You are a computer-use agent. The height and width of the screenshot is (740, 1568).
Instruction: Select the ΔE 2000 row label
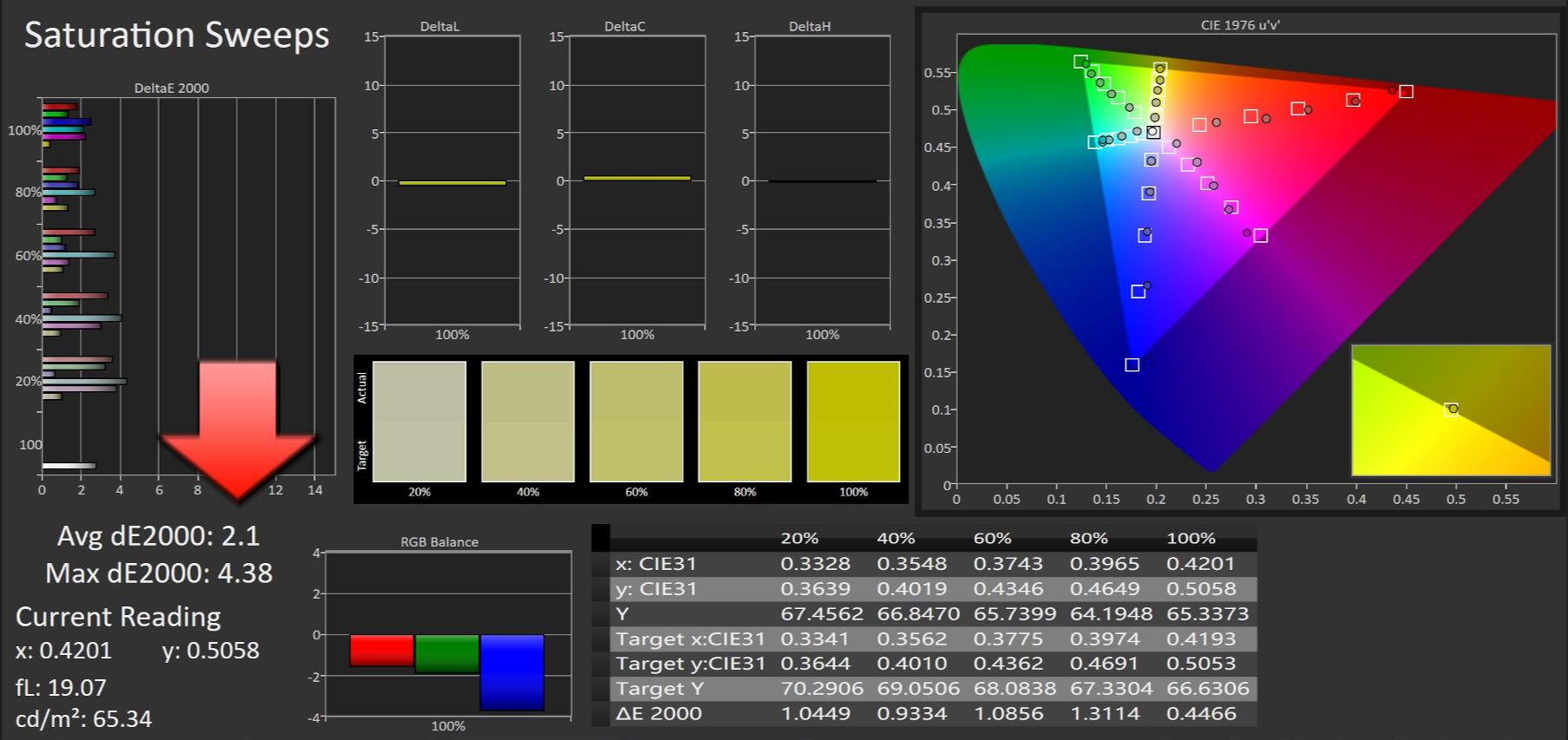tap(659, 713)
